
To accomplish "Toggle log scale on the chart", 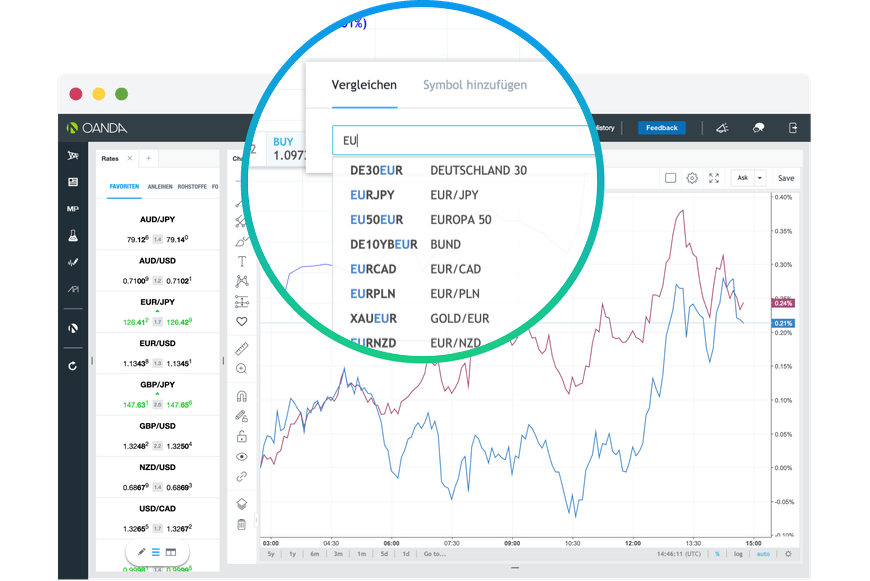I will [x=738, y=553].
